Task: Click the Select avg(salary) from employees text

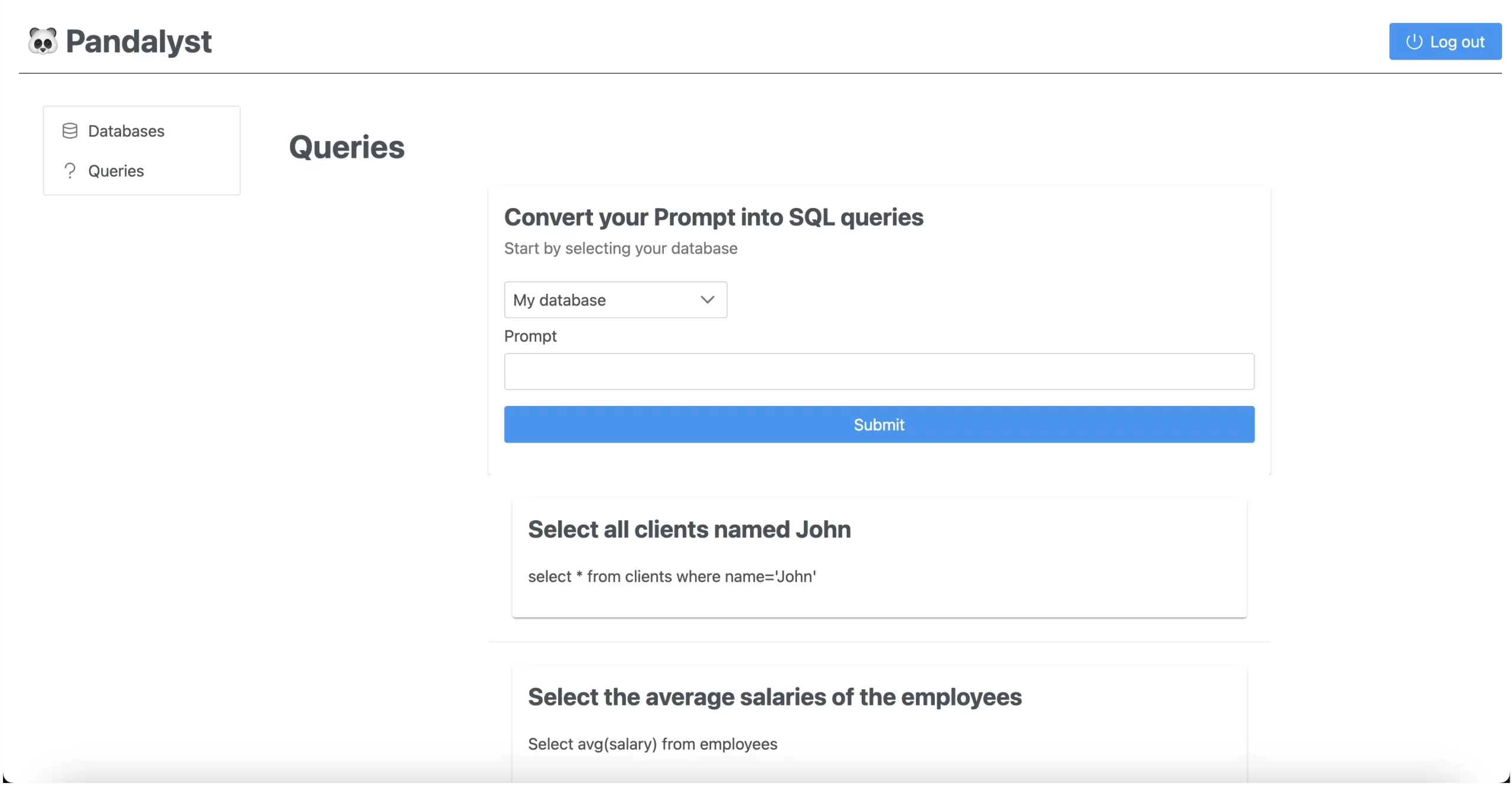Action: click(x=652, y=744)
